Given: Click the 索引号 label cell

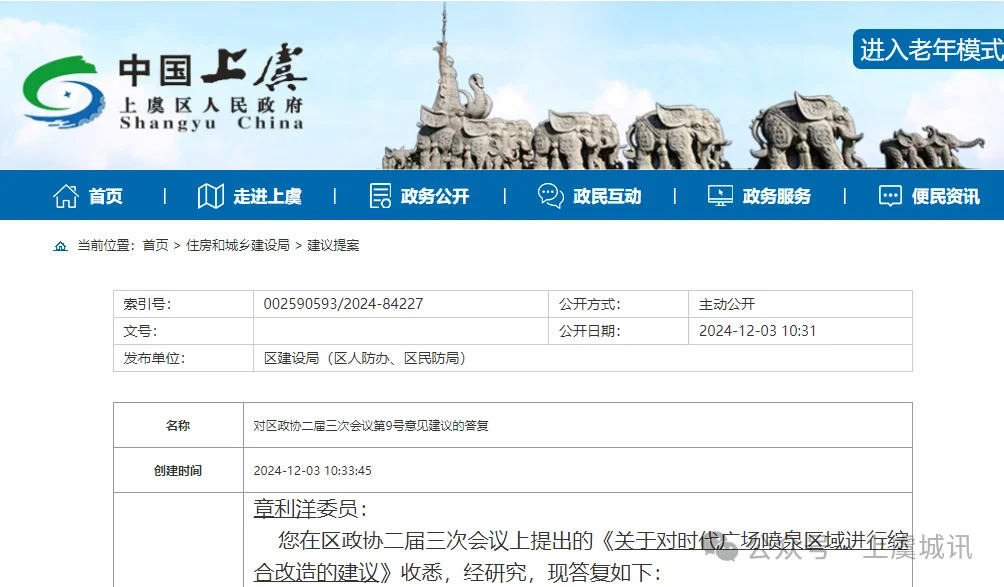Looking at the screenshot, I should coord(184,304).
